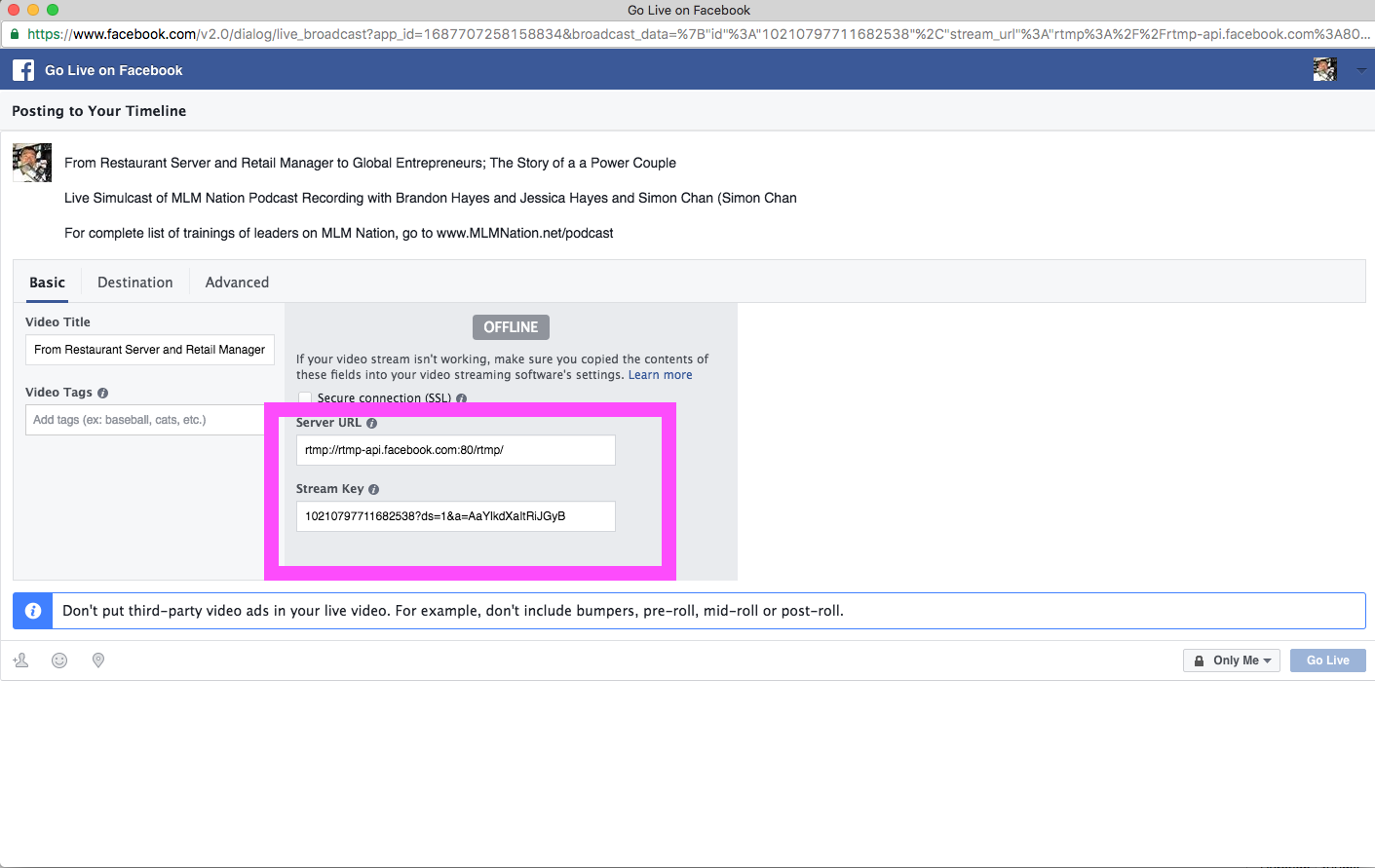The height and width of the screenshot is (868, 1375).
Task: Enable the Secure connection (SSL) checkbox
Action: (x=305, y=397)
